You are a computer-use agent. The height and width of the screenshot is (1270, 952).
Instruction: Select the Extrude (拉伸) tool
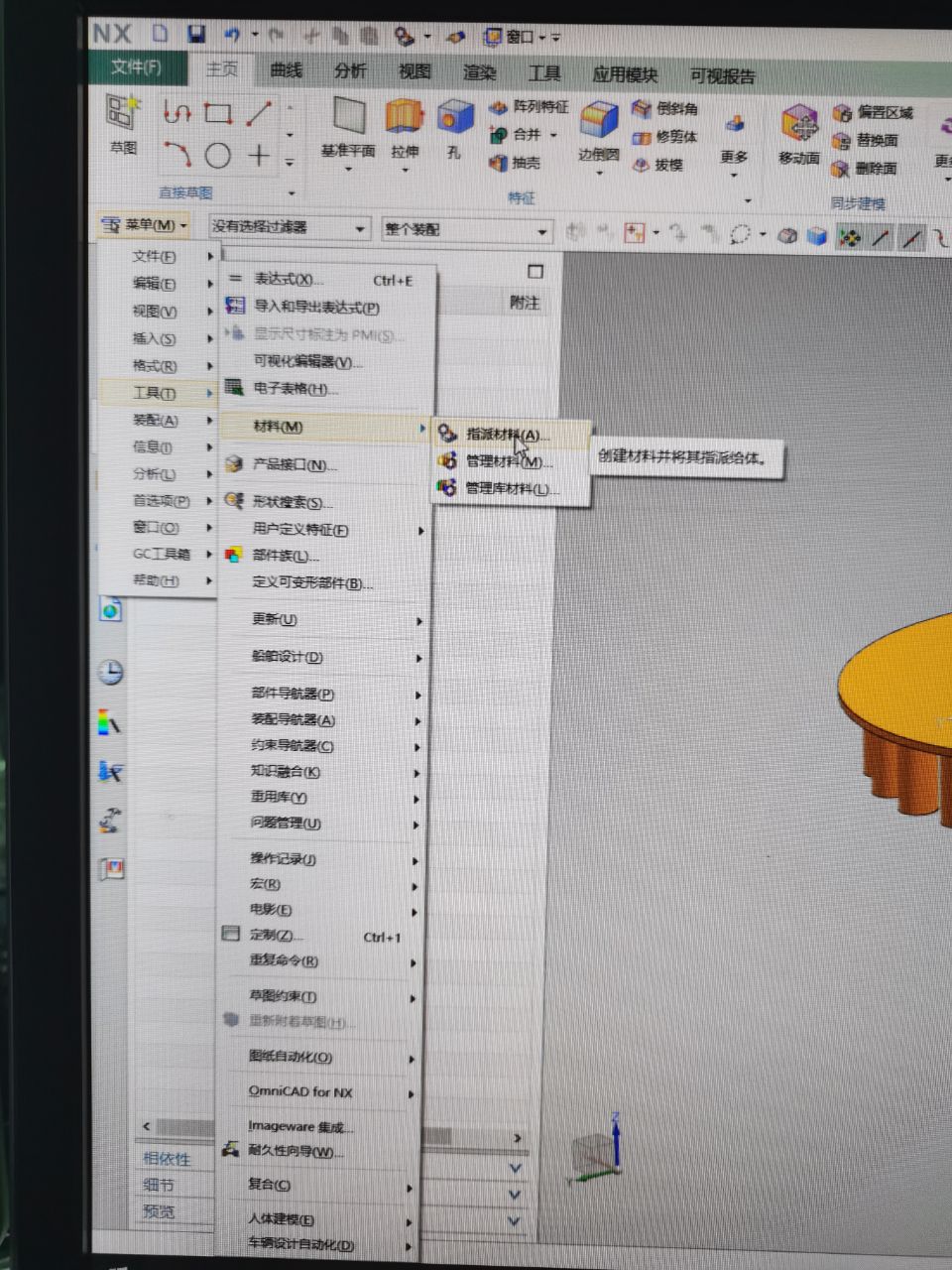(405, 122)
